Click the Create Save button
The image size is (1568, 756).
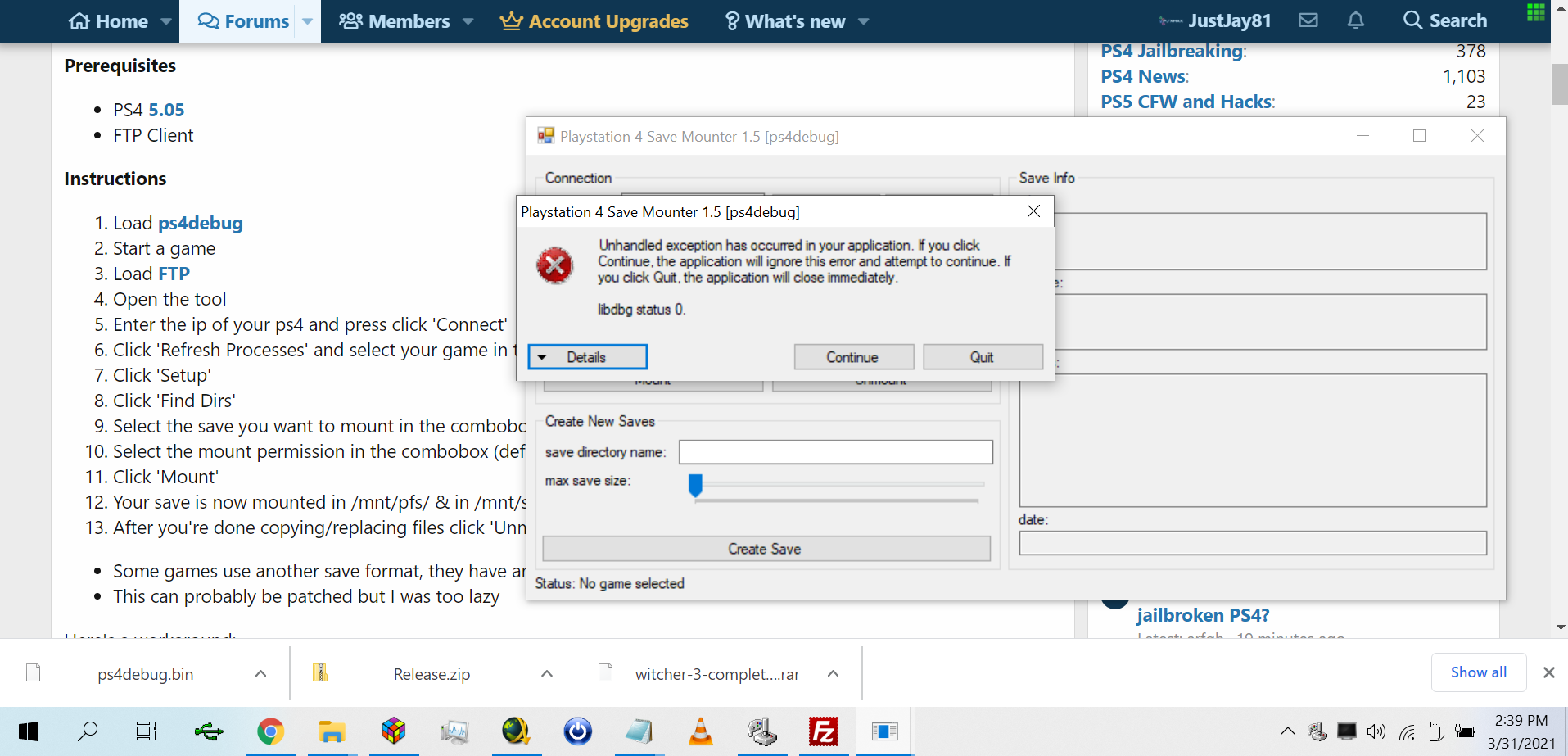tap(766, 549)
